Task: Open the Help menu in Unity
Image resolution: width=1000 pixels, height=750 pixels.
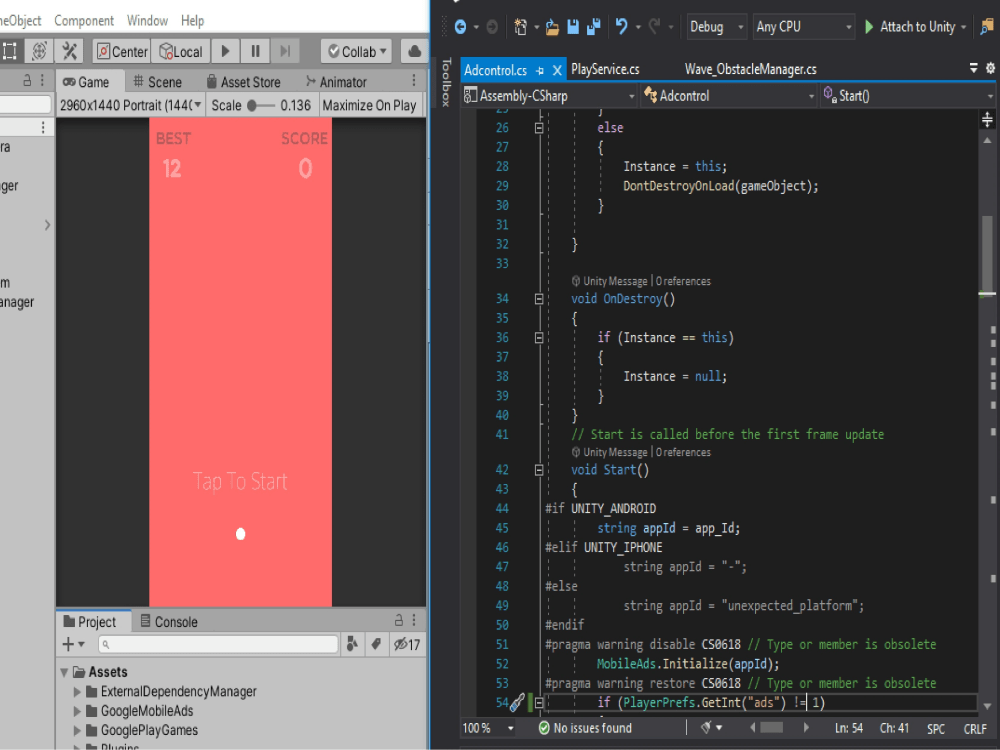Action: [192, 20]
